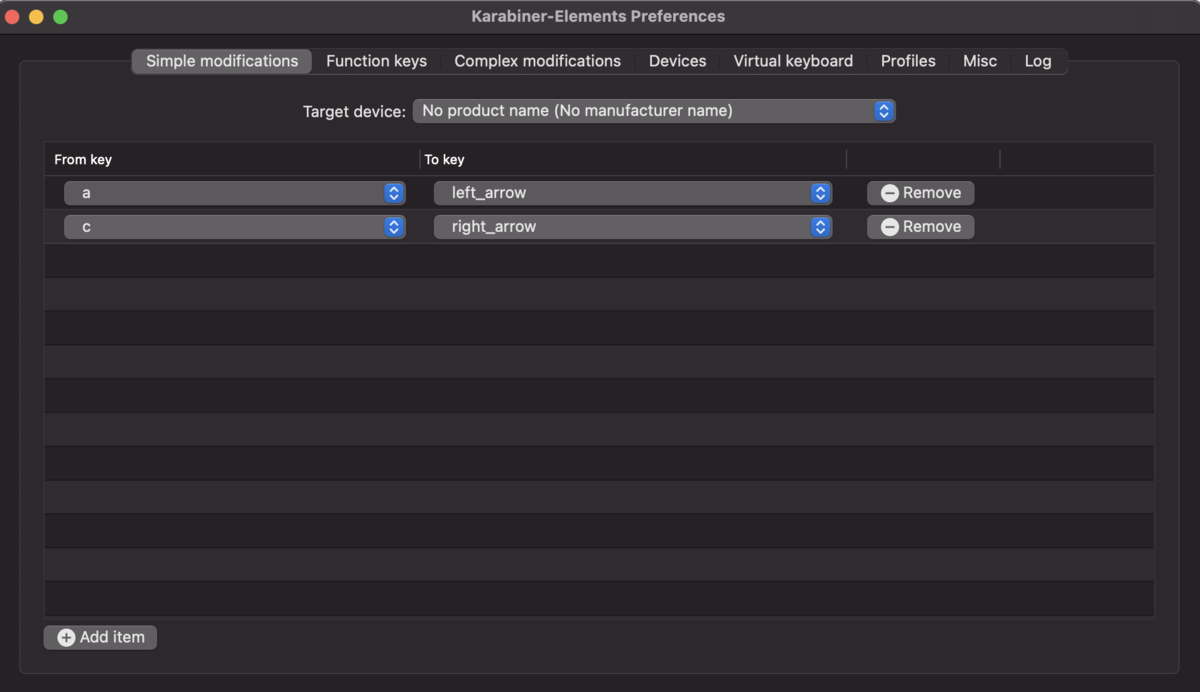Click the To key column header
Viewport: 1200px width, 692px height.
[x=633, y=159]
